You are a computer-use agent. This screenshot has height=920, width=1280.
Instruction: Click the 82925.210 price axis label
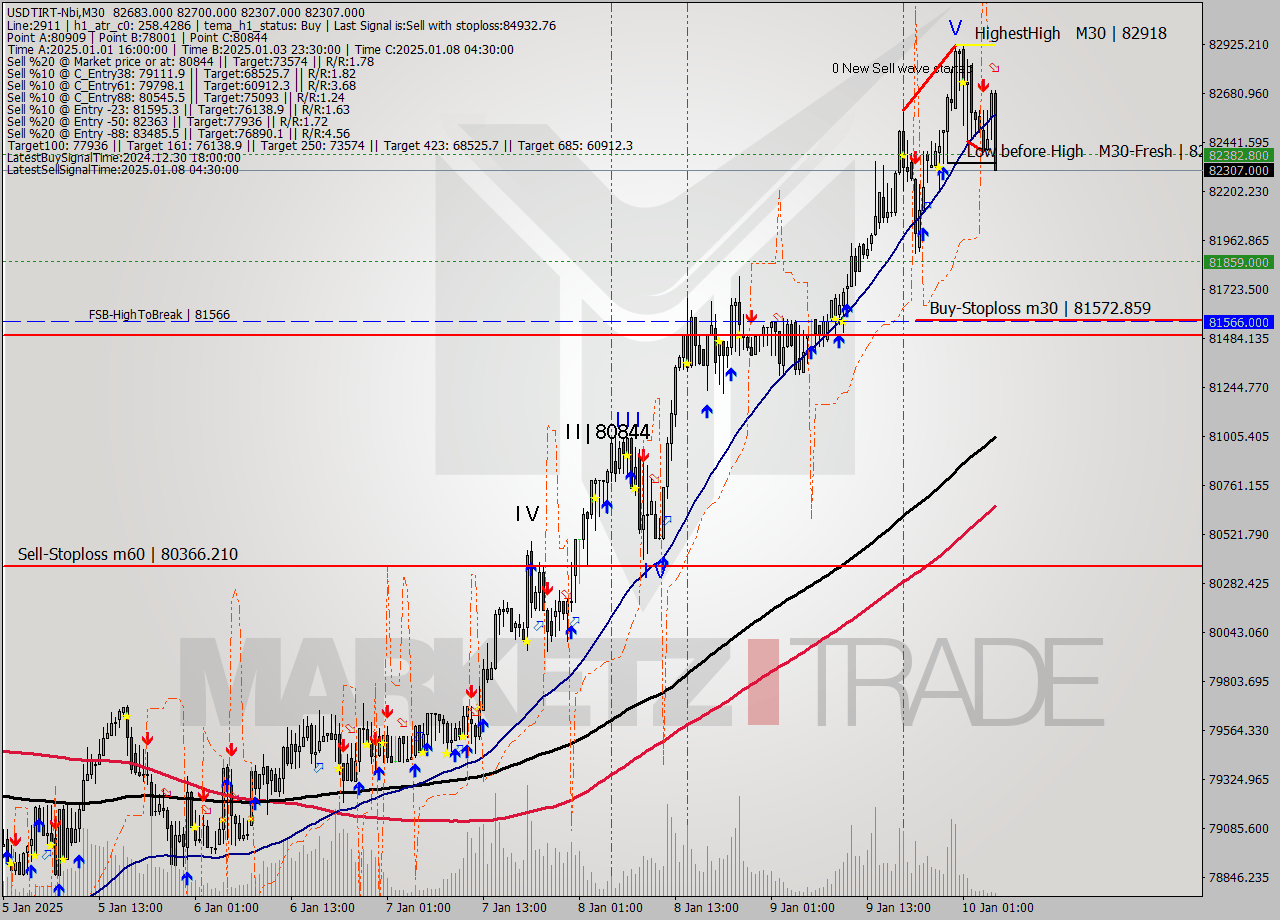pyautogui.click(x=1239, y=45)
